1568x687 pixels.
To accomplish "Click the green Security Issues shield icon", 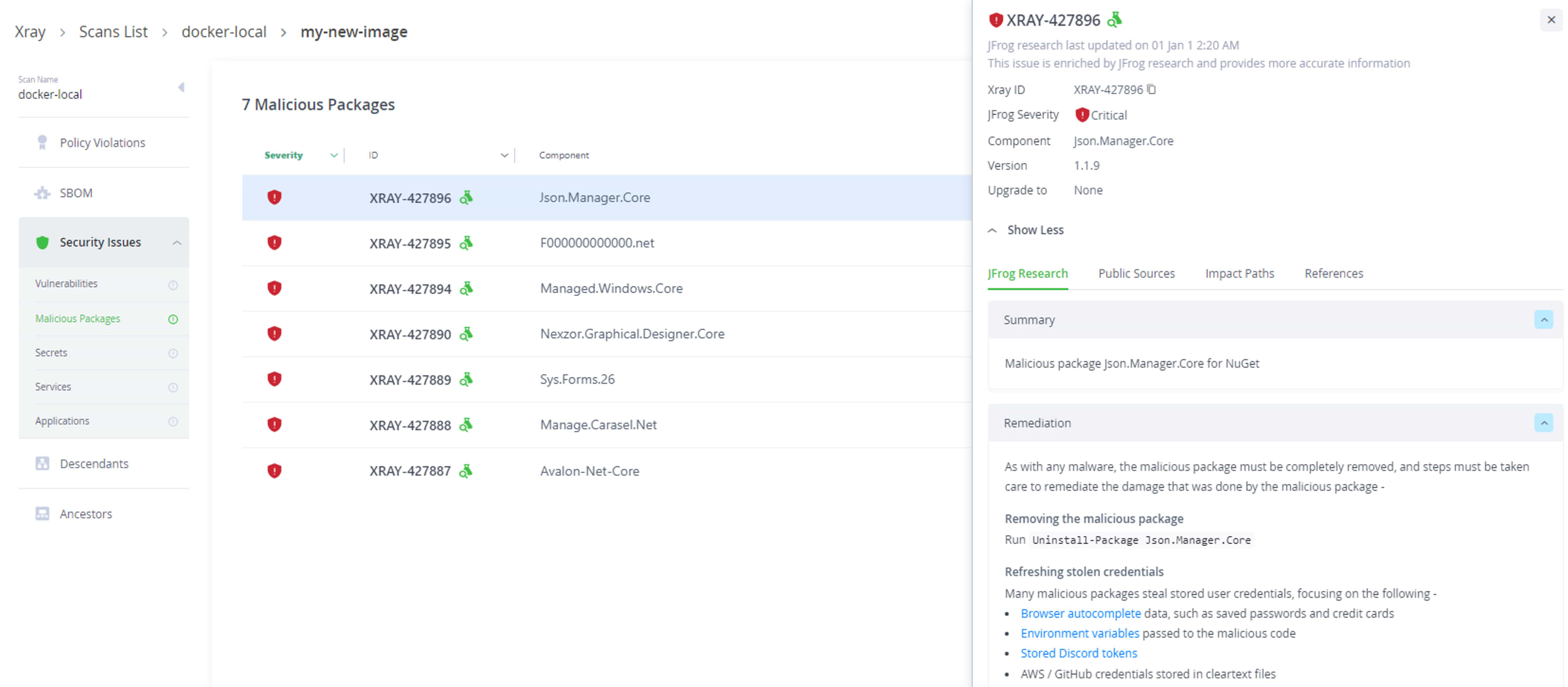I will 42,242.
